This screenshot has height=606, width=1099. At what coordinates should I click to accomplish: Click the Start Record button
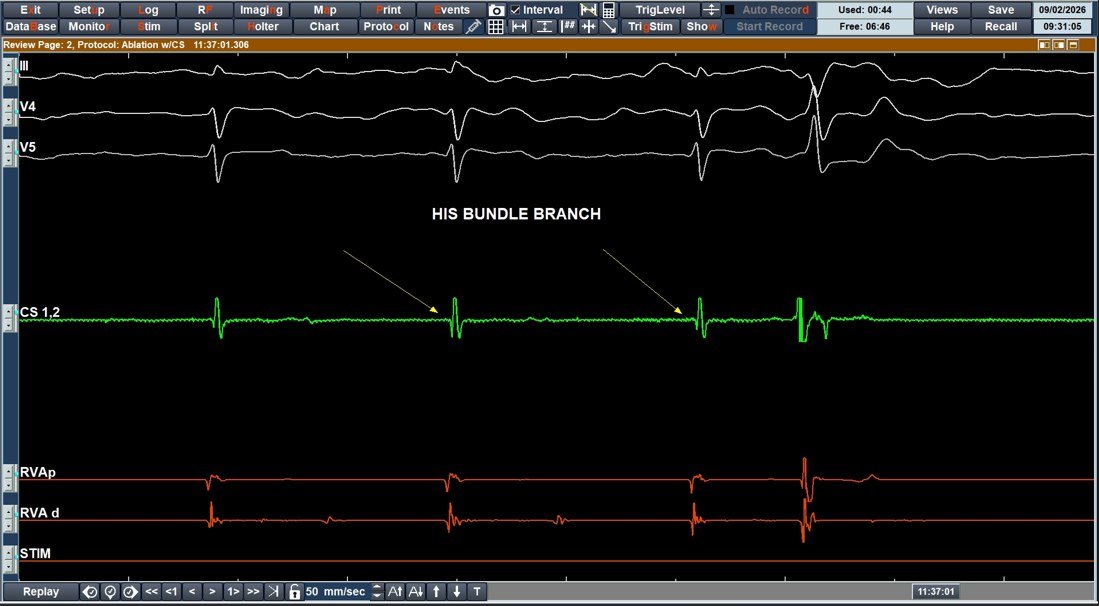click(x=770, y=27)
